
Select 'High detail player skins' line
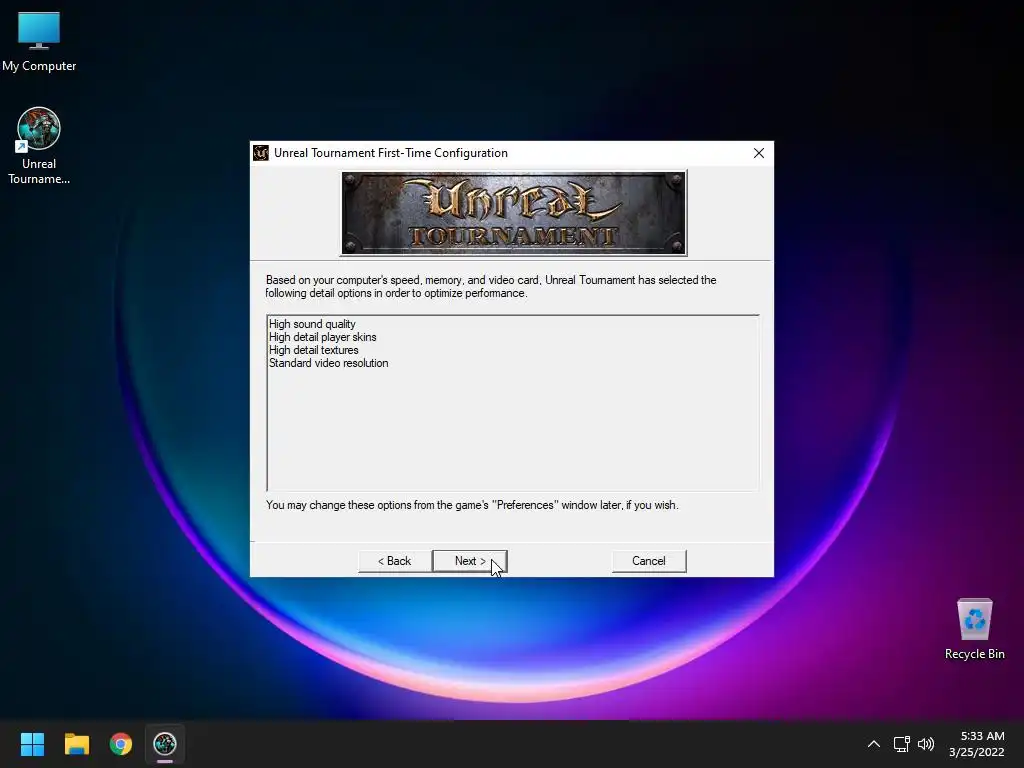click(x=323, y=337)
